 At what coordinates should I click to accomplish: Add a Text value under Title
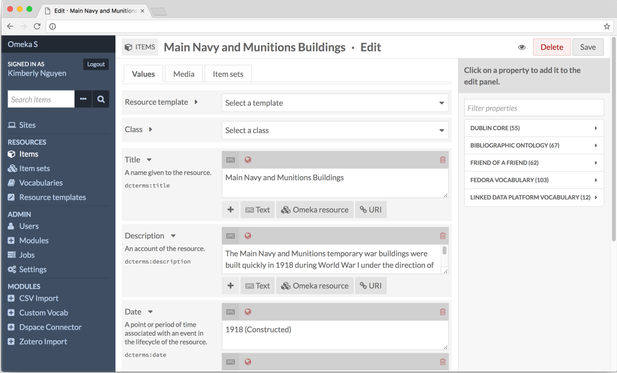click(258, 210)
